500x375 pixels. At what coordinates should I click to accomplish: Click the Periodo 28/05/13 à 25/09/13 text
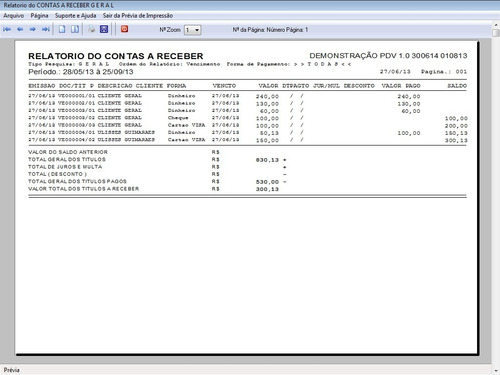[x=81, y=72]
